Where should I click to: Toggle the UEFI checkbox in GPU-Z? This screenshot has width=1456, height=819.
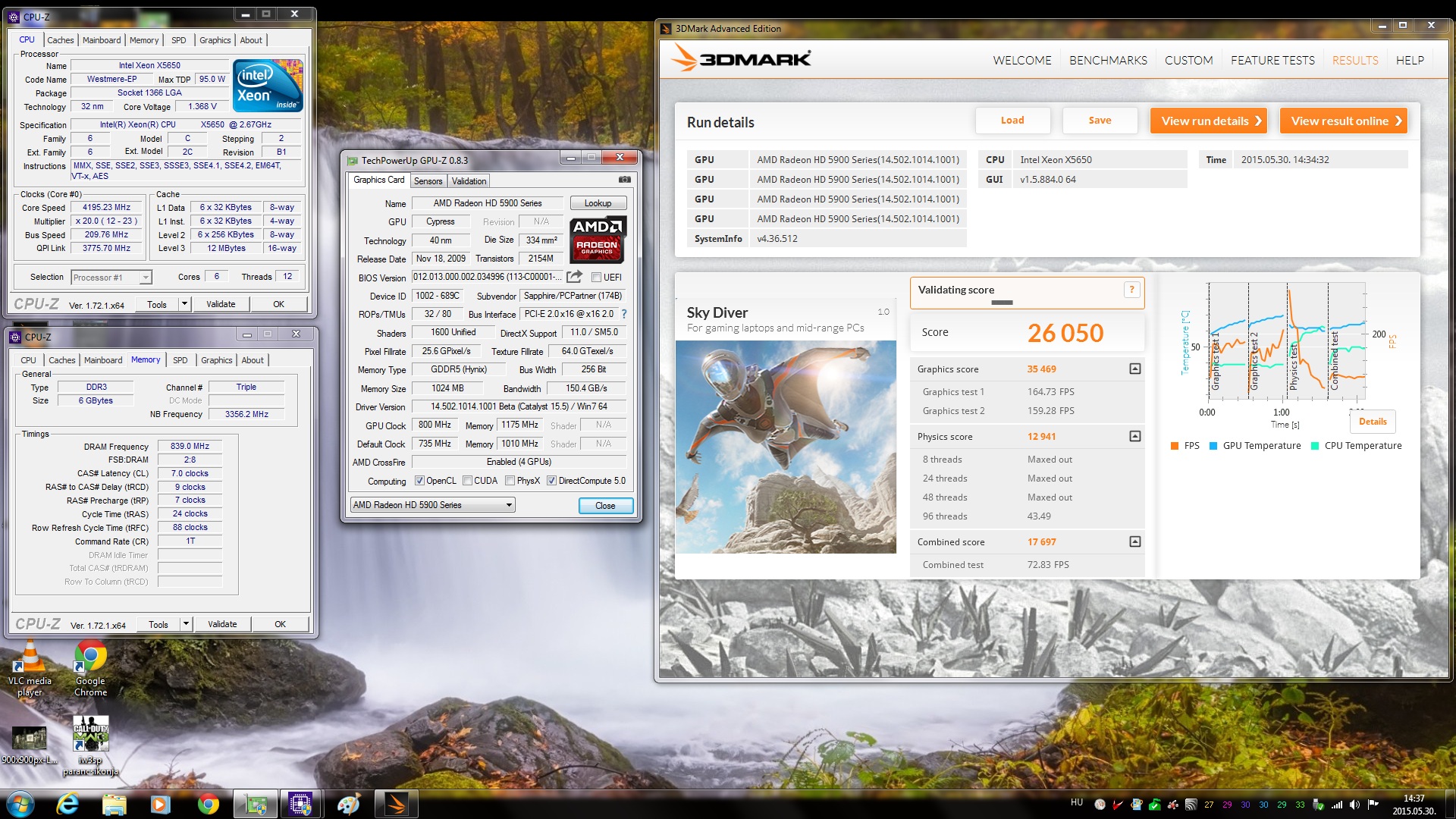(x=597, y=278)
